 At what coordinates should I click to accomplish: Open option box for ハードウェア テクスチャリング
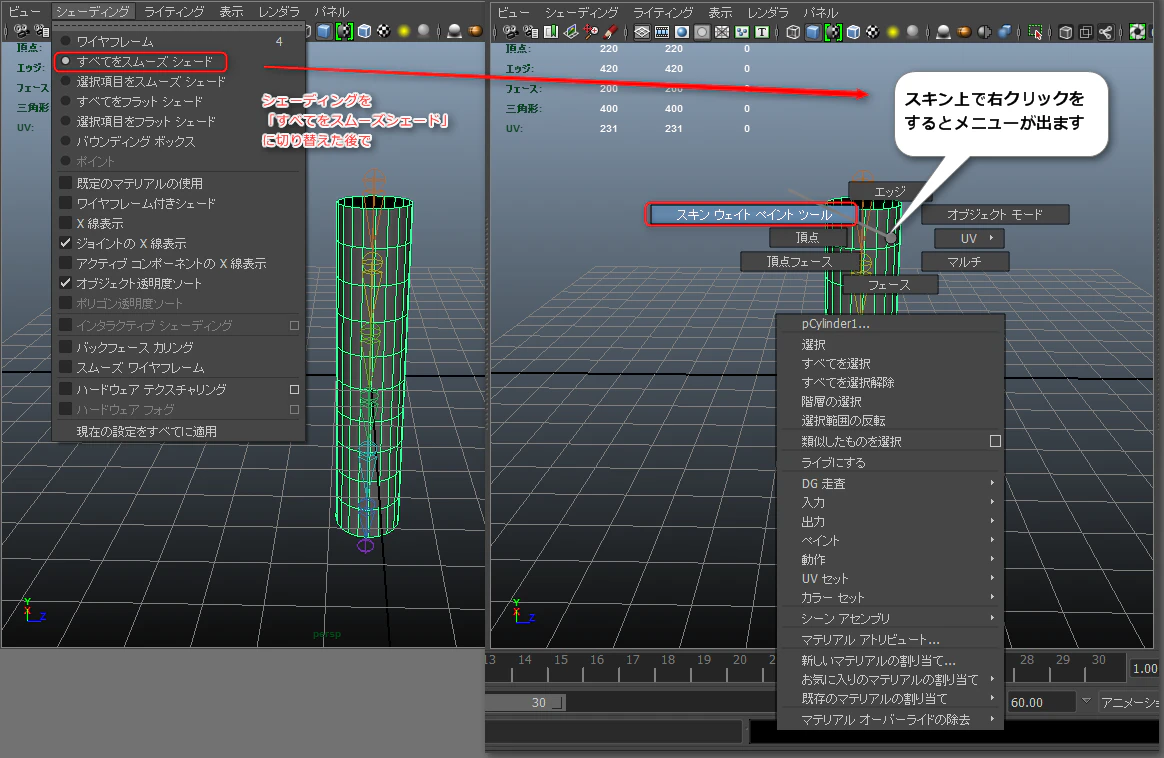294,389
